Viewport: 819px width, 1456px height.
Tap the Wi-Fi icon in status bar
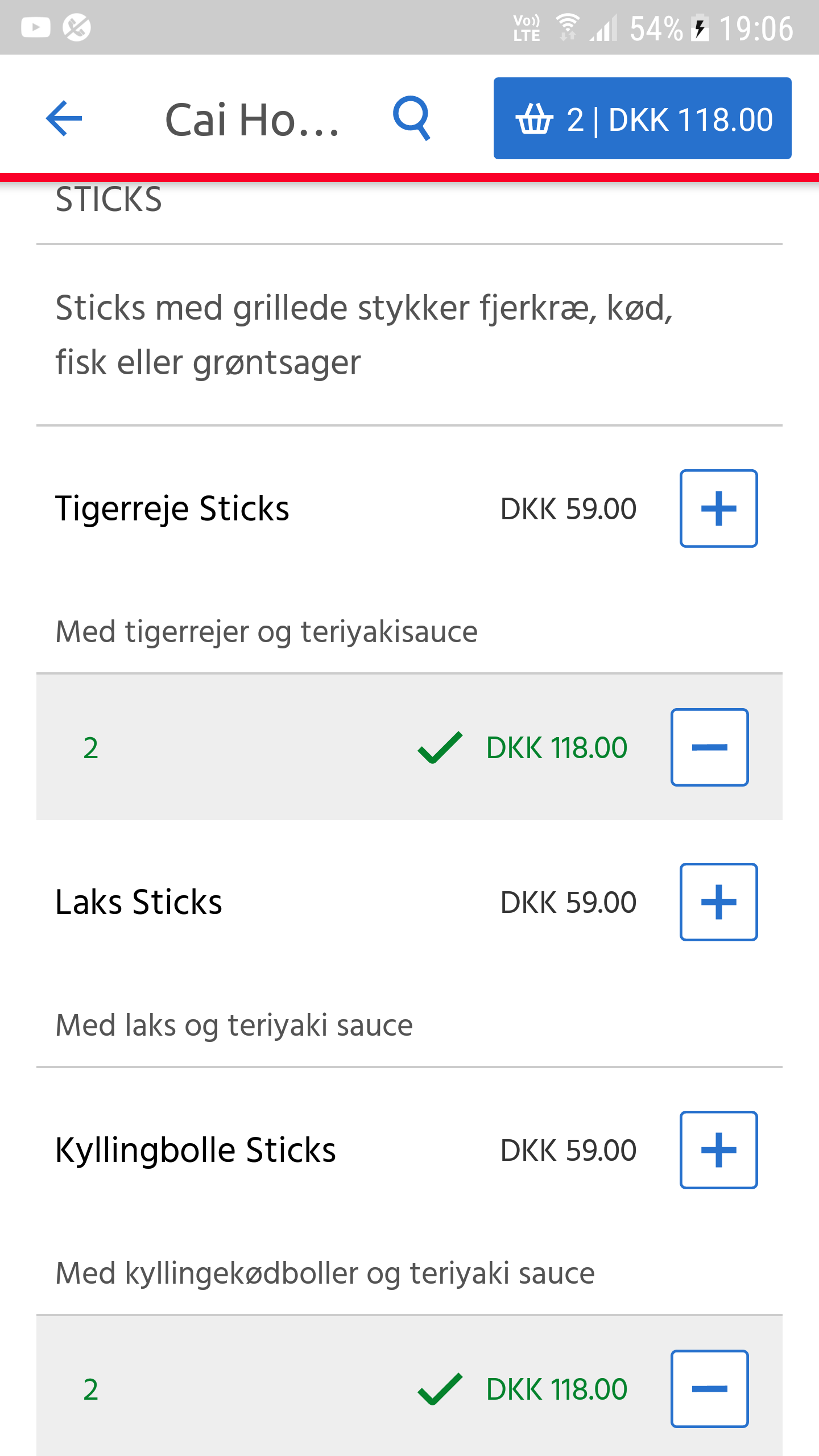567,27
